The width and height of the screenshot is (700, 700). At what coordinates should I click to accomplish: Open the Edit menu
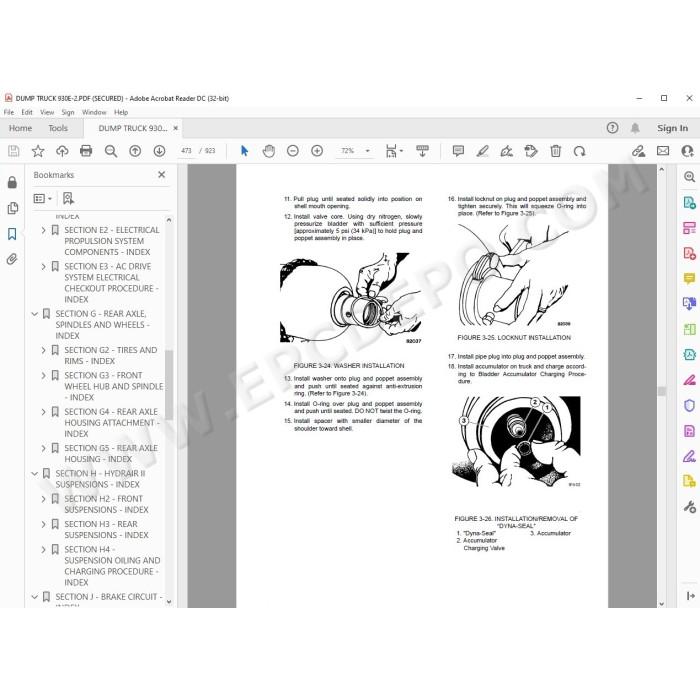coord(27,112)
